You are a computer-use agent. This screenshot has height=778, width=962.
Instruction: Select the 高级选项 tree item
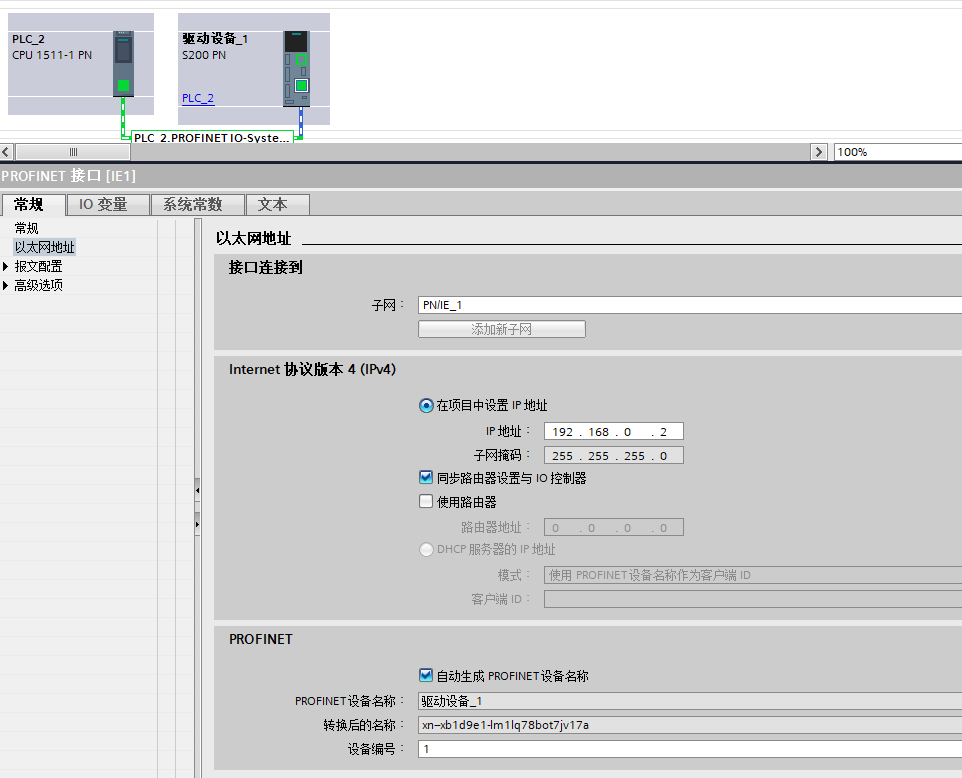(x=38, y=285)
